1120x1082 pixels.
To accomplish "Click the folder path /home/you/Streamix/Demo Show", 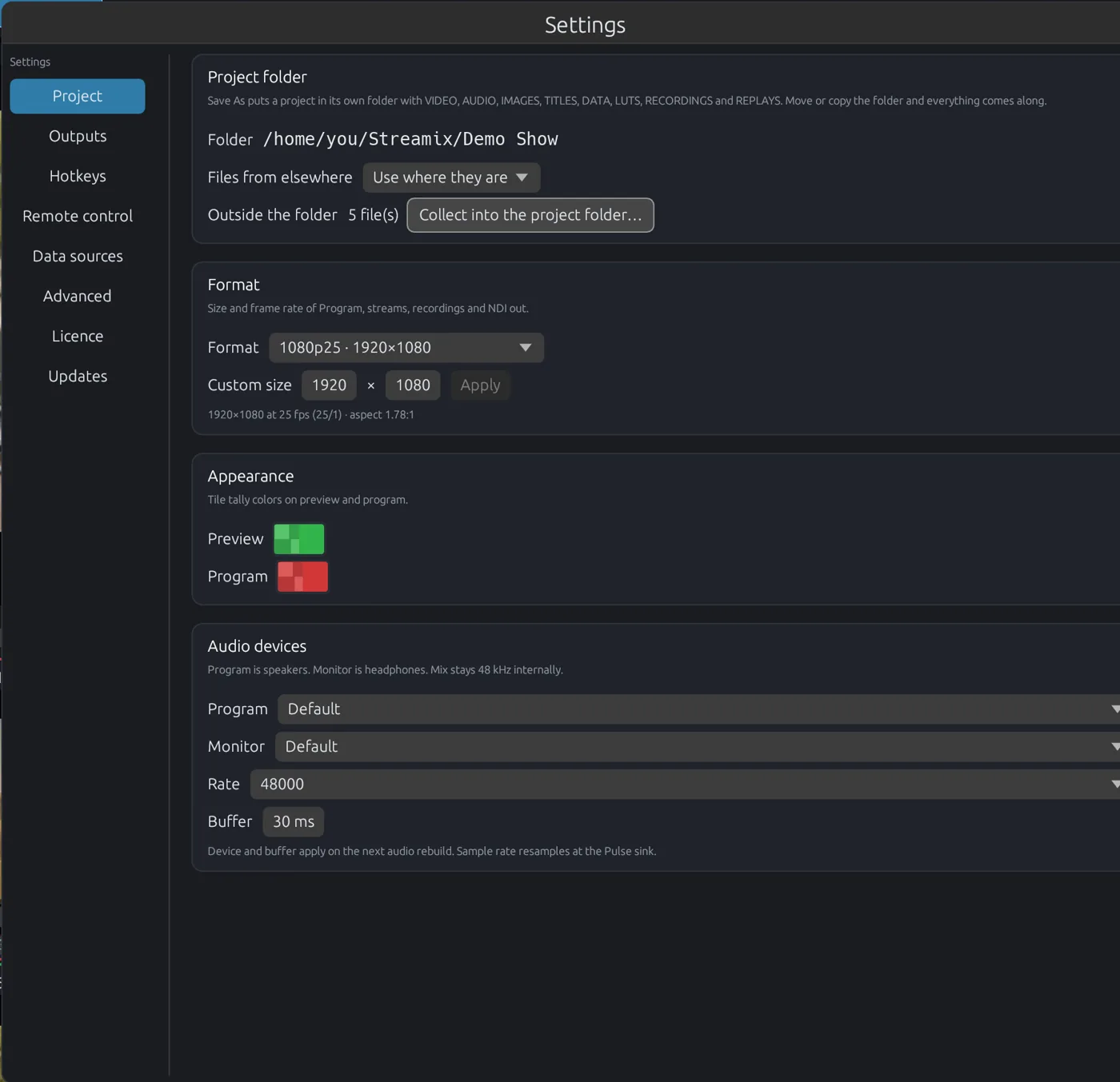I will 410,139.
